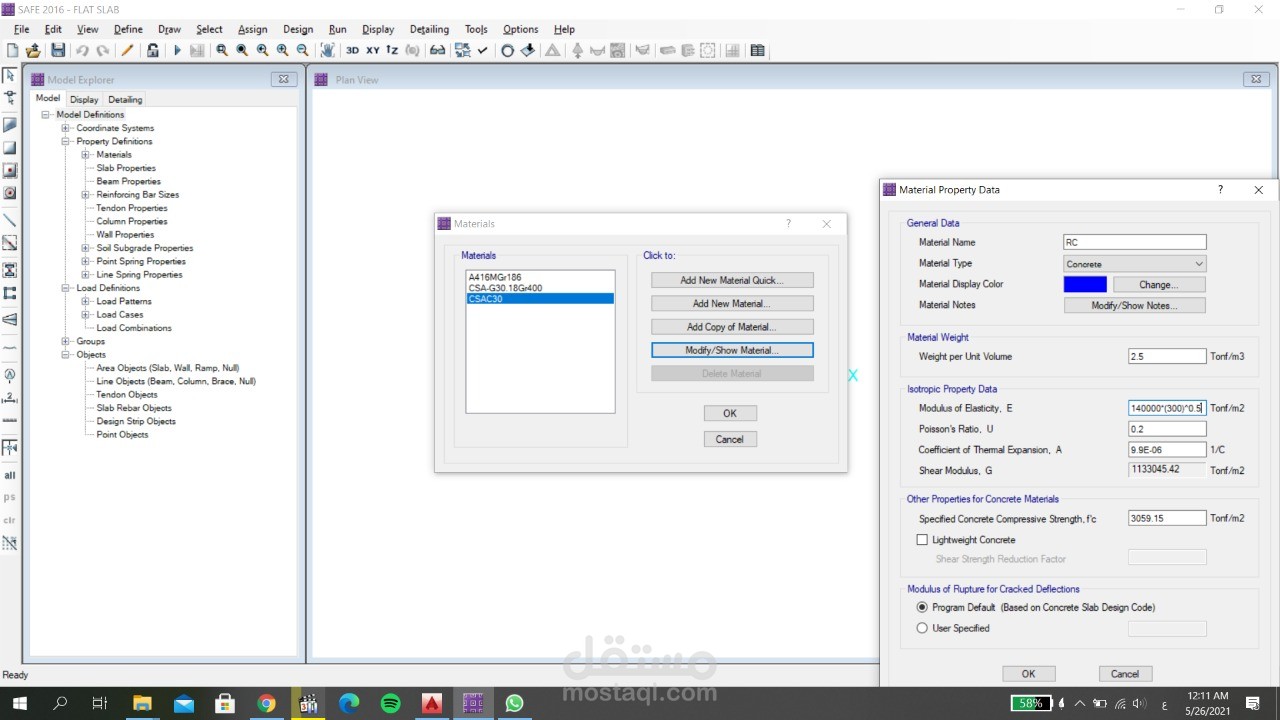Click the Undo arrow icon

click(82, 50)
